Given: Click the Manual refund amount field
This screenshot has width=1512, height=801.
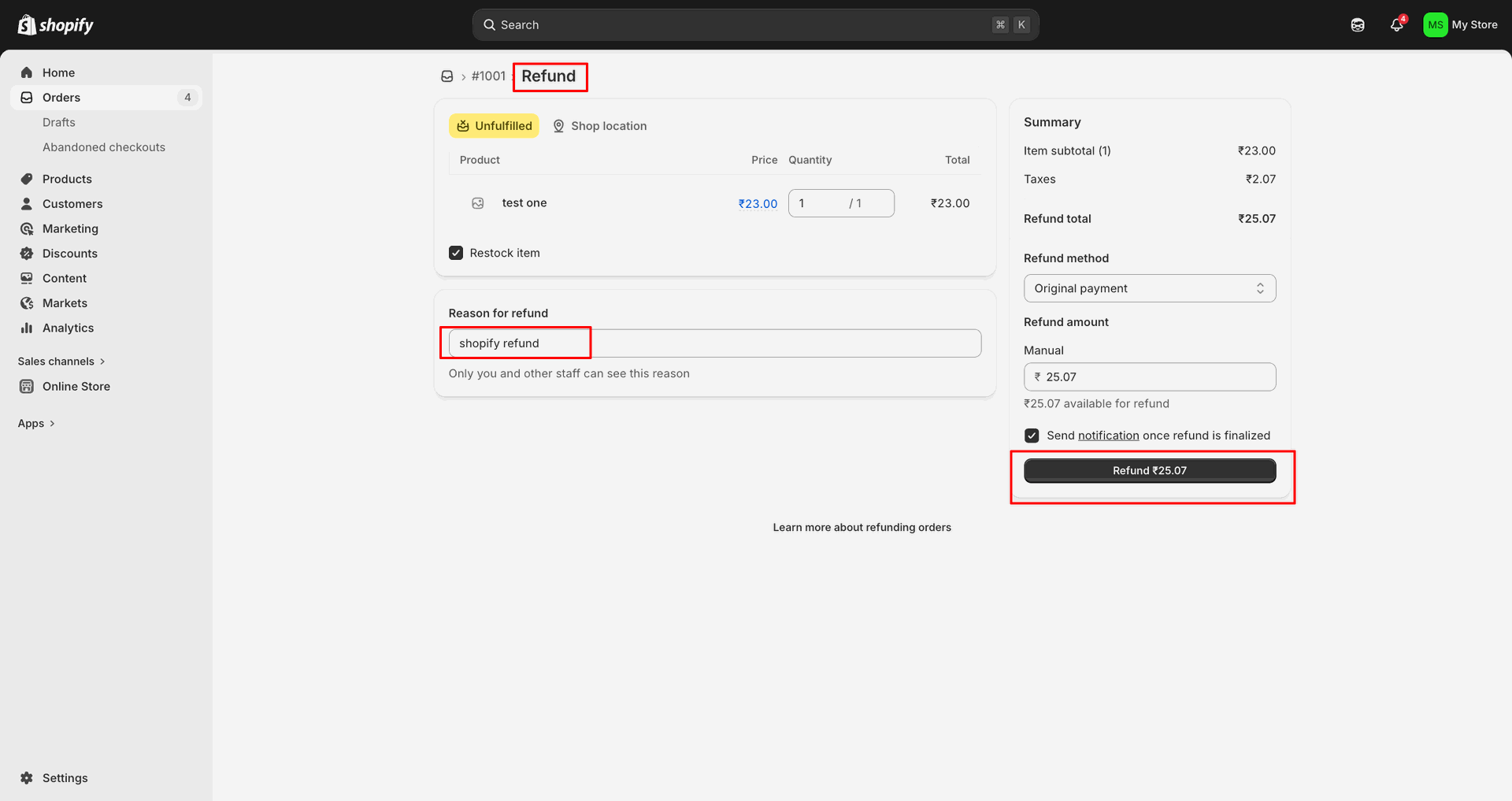Looking at the screenshot, I should pyautogui.click(x=1150, y=377).
